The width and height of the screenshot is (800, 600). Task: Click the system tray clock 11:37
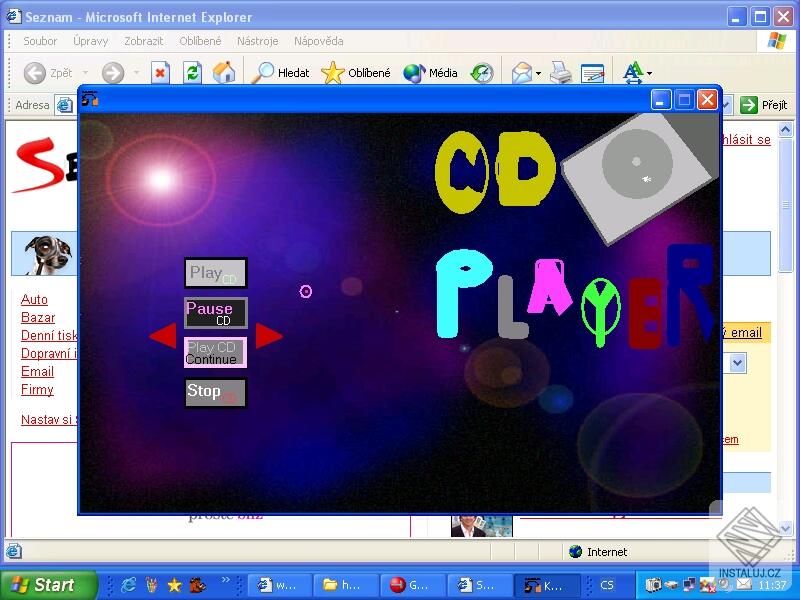pos(772,585)
